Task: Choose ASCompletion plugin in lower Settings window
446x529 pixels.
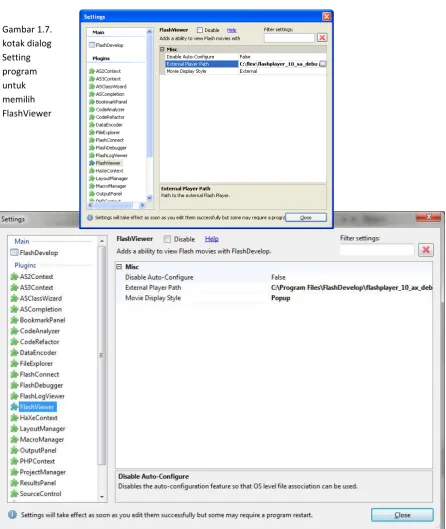Action: [x=36, y=309]
